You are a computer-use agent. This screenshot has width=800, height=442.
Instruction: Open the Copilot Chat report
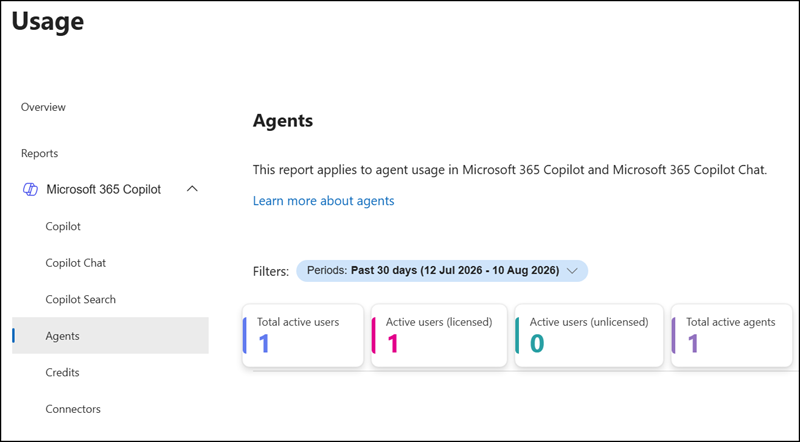click(x=76, y=263)
